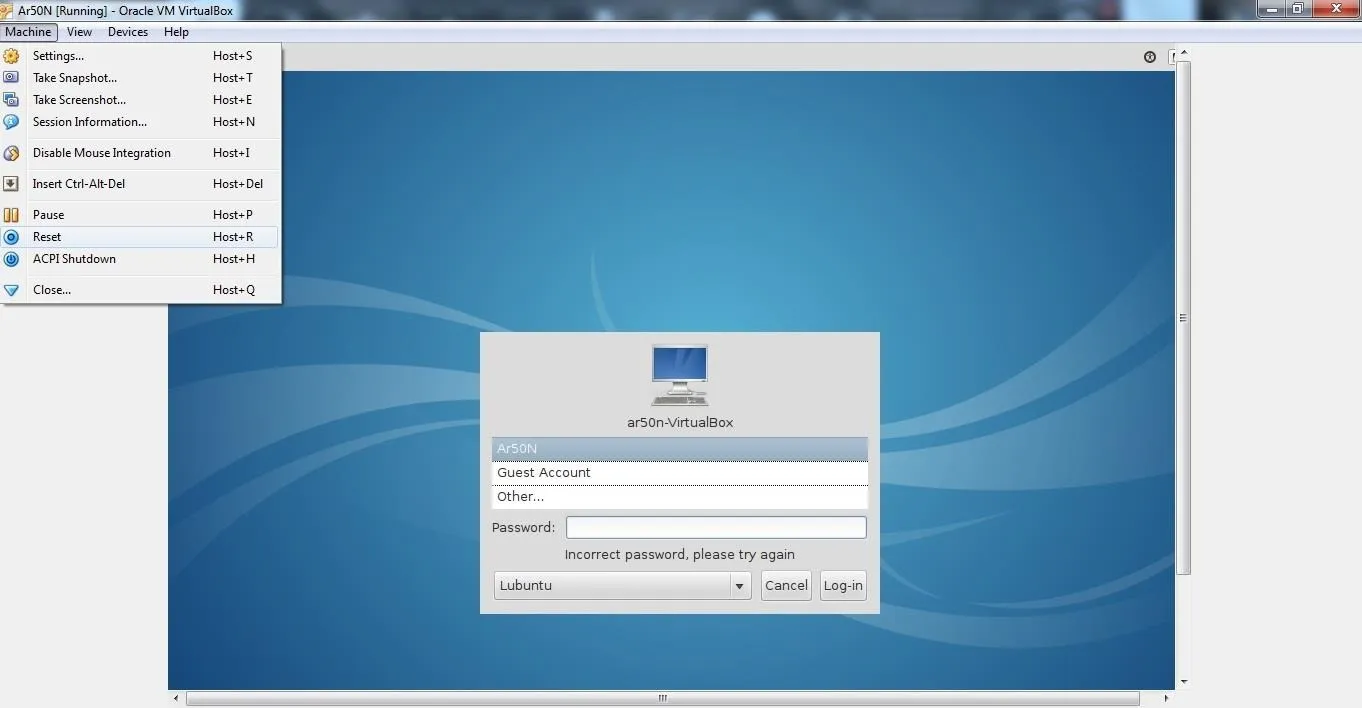The height and width of the screenshot is (708, 1362).
Task: Click the Take Snapshot camera icon
Action: coord(11,78)
